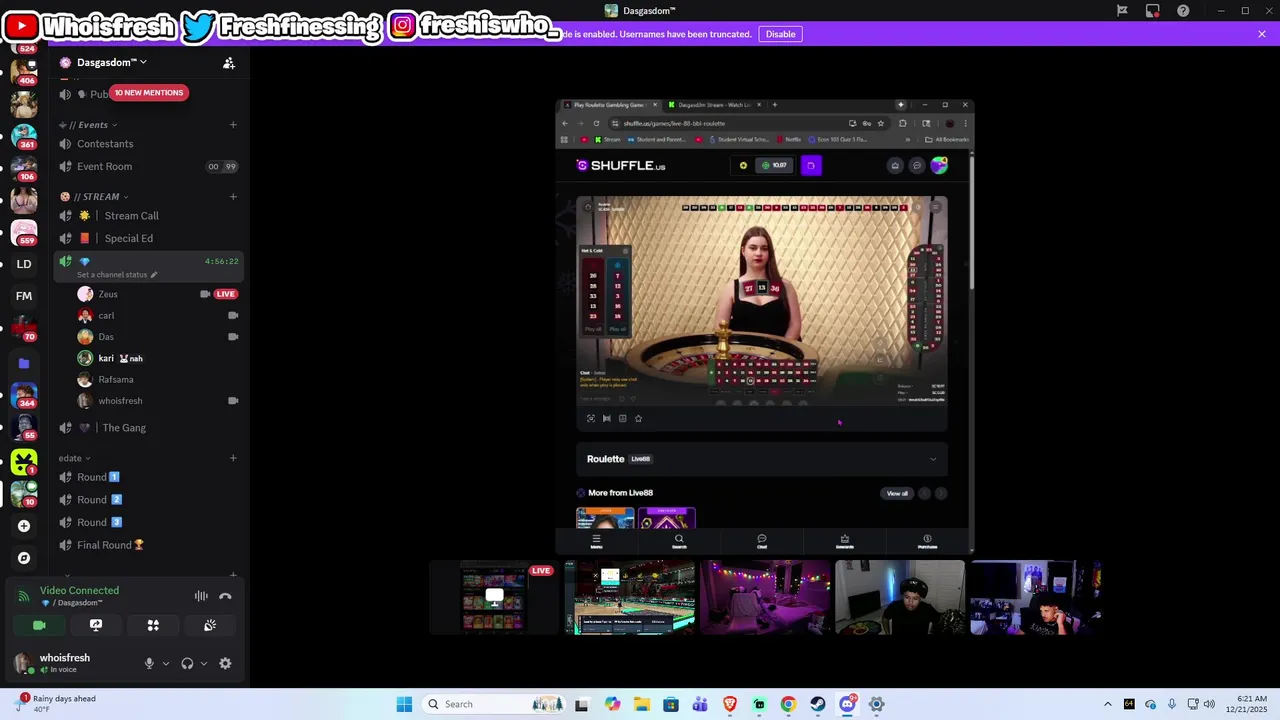Dismiss the purple streamer mode banner
This screenshot has width=1280, height=720.
point(1262,34)
